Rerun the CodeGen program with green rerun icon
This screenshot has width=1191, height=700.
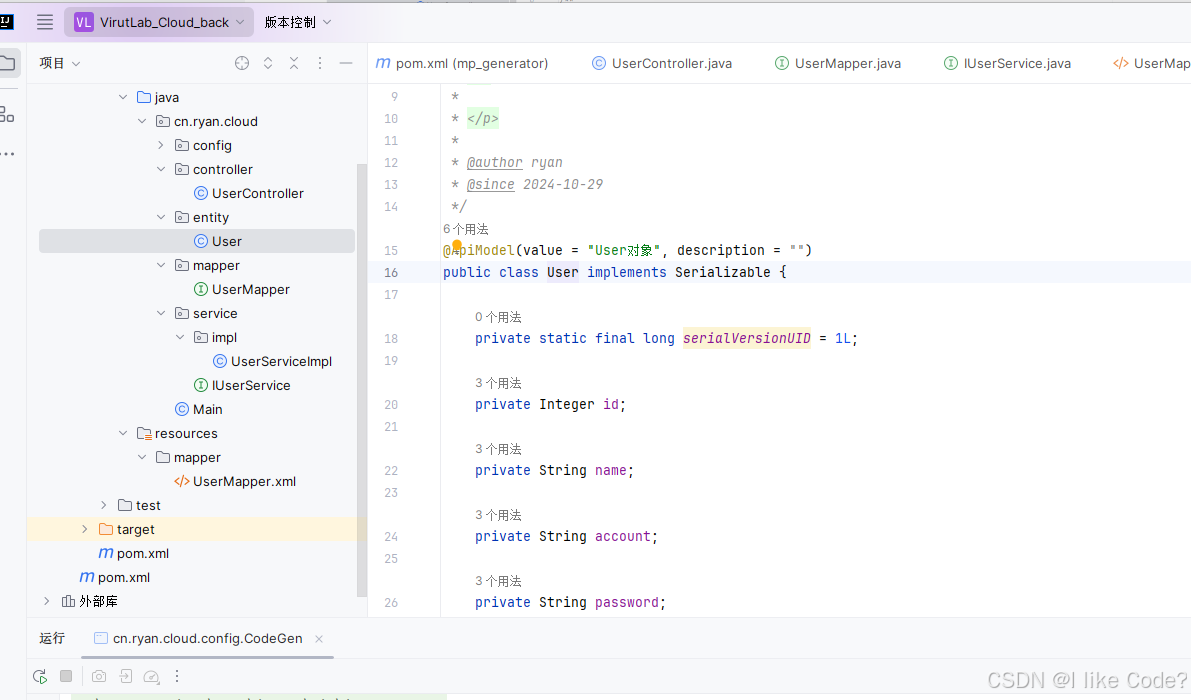[x=39, y=676]
